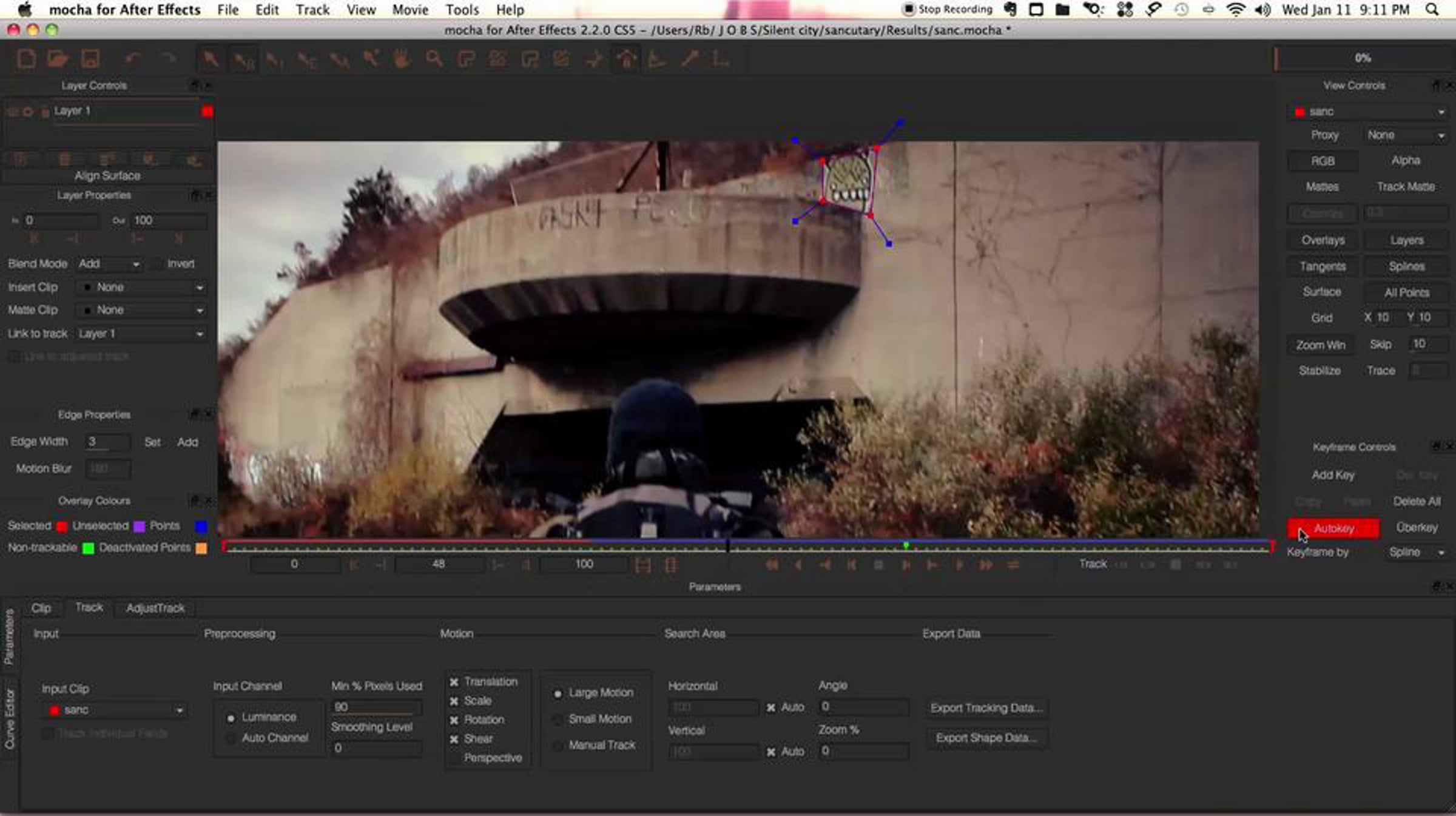Screen dimensions: 1456x816
Task: Click the Align Surface button
Action: [x=107, y=176]
